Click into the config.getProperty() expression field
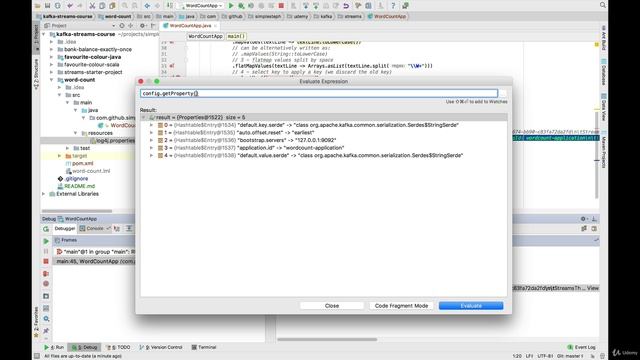 click(x=319, y=93)
